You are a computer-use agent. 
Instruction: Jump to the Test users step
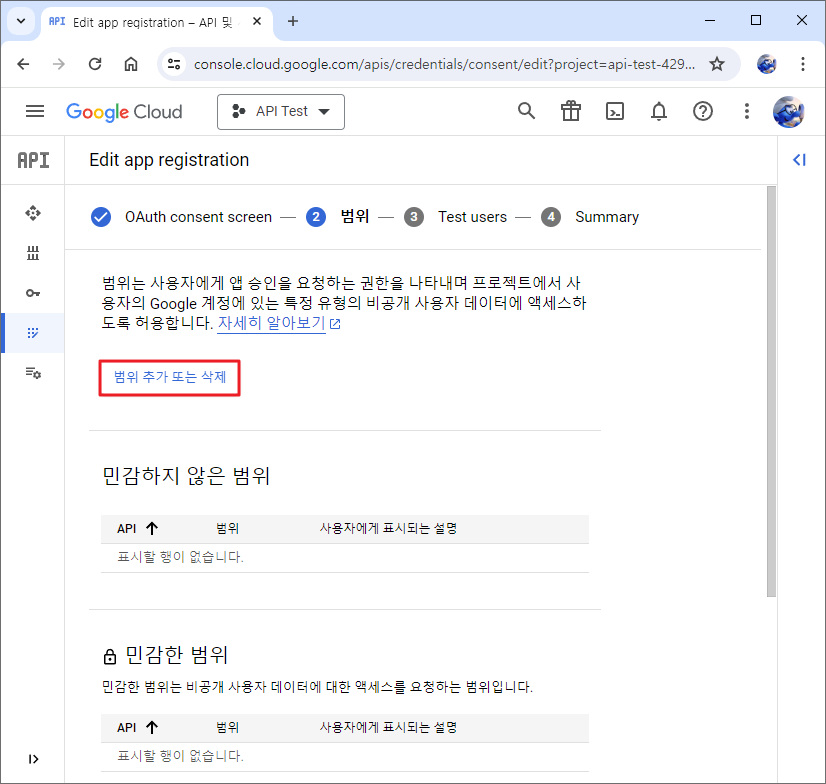[x=456, y=217]
